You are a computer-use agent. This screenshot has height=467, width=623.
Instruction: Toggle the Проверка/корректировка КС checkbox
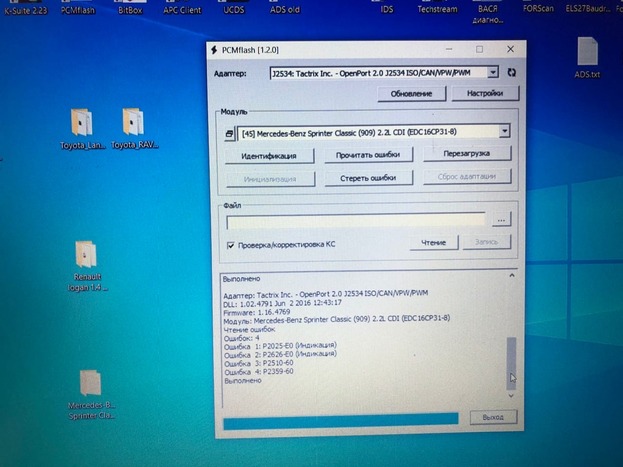(x=231, y=244)
